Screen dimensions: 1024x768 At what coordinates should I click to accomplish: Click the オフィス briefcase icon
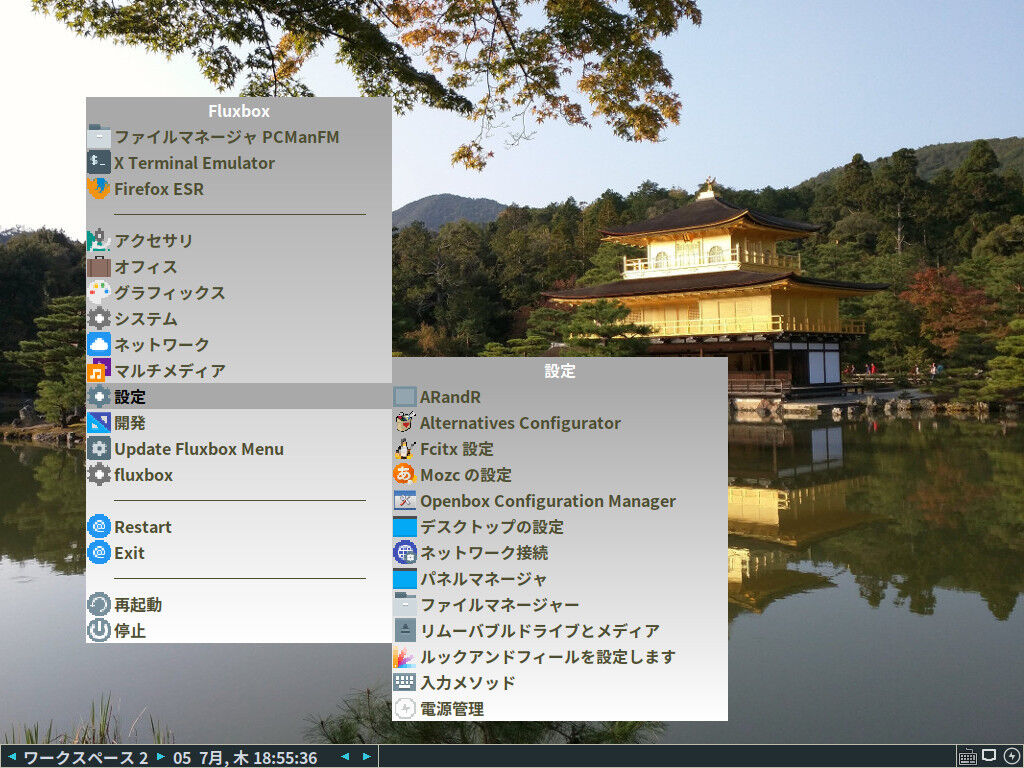point(99,266)
